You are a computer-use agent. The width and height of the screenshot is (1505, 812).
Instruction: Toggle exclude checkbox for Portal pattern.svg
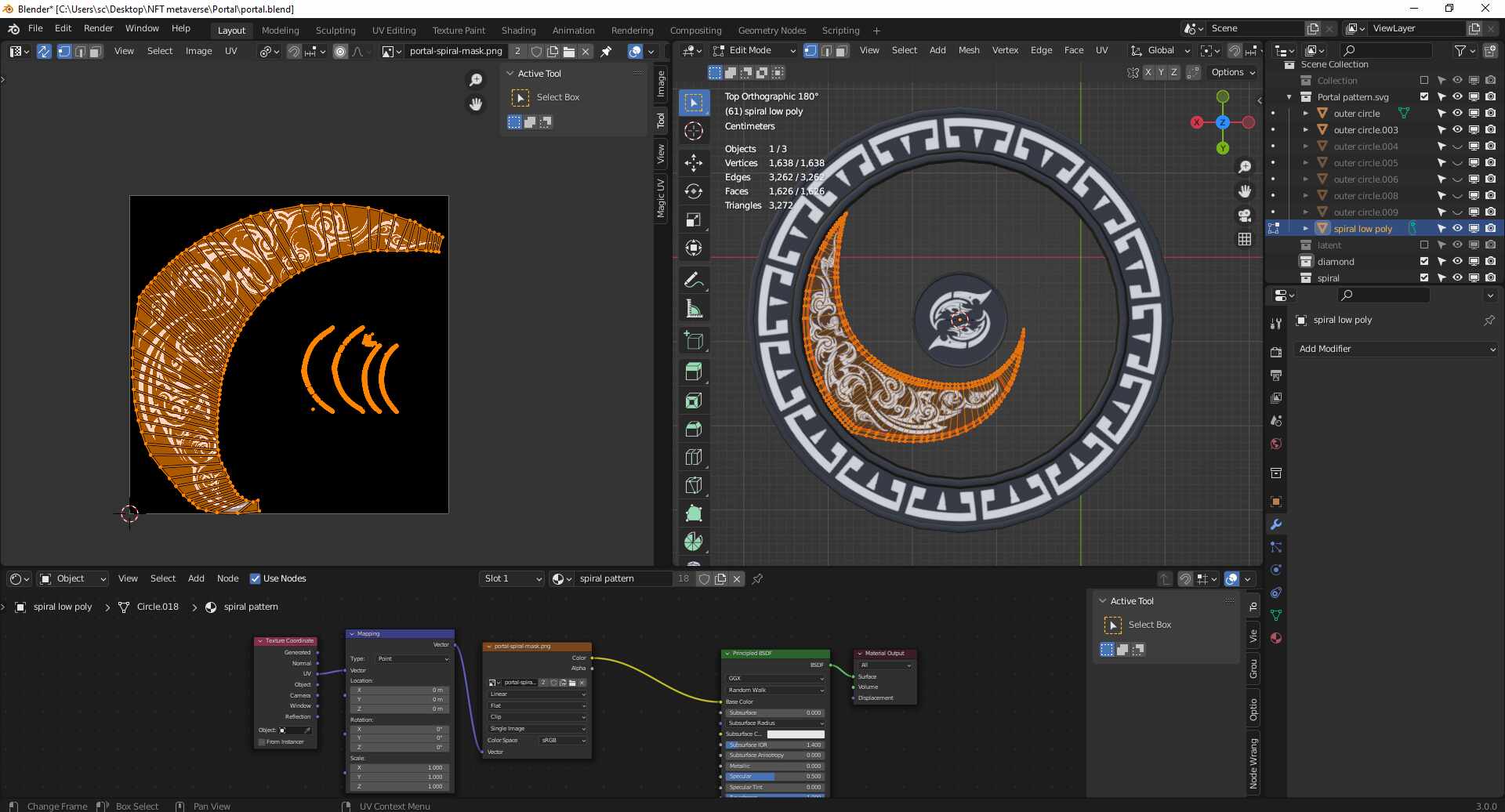coord(1424,97)
